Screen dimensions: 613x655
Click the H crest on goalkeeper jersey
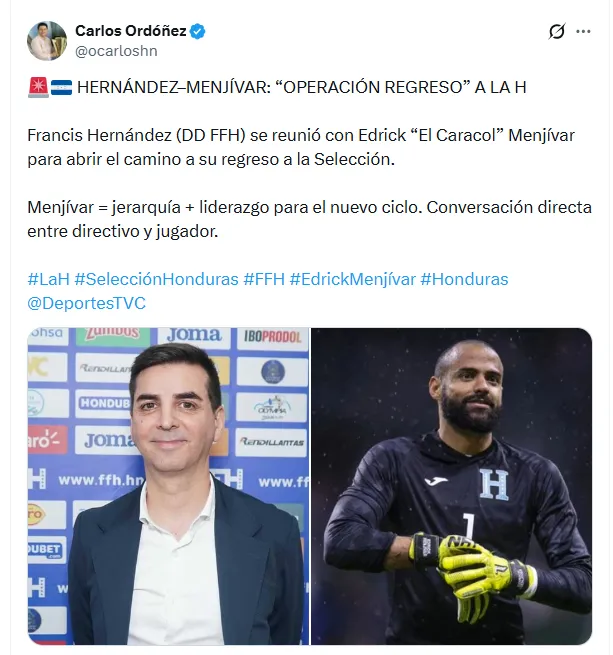tap(494, 484)
